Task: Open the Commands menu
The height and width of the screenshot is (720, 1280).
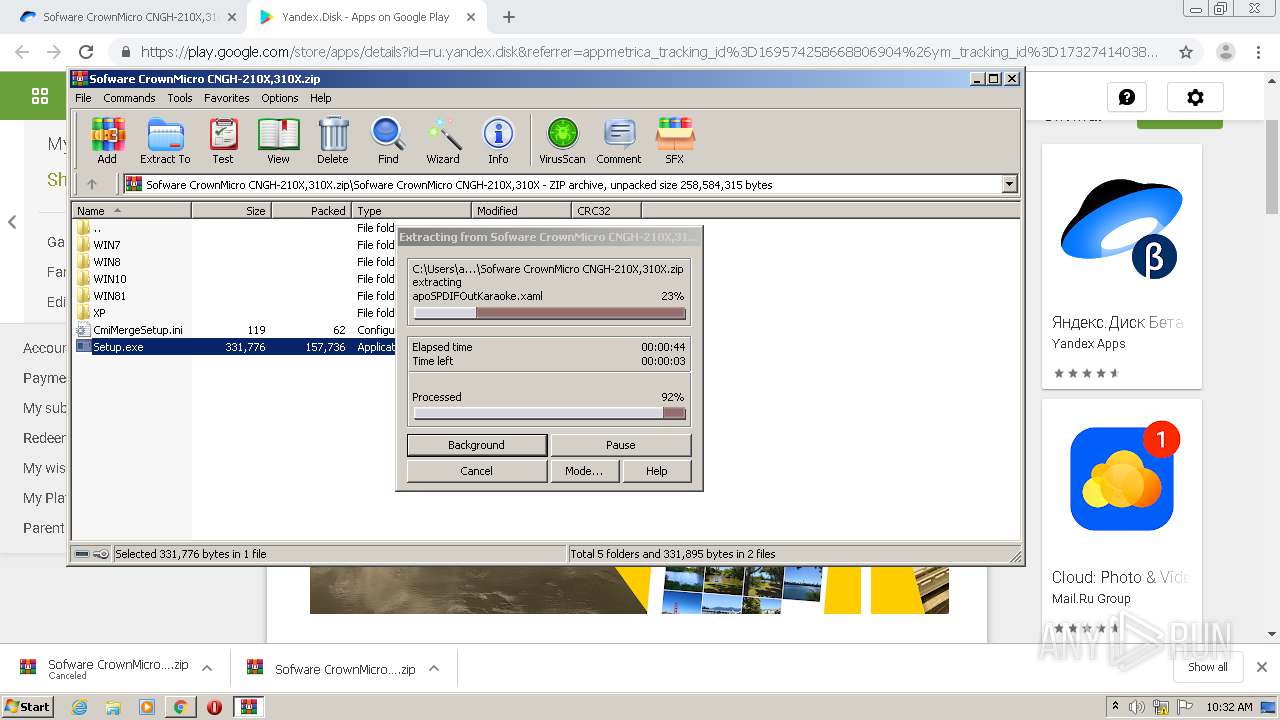Action: (129, 98)
